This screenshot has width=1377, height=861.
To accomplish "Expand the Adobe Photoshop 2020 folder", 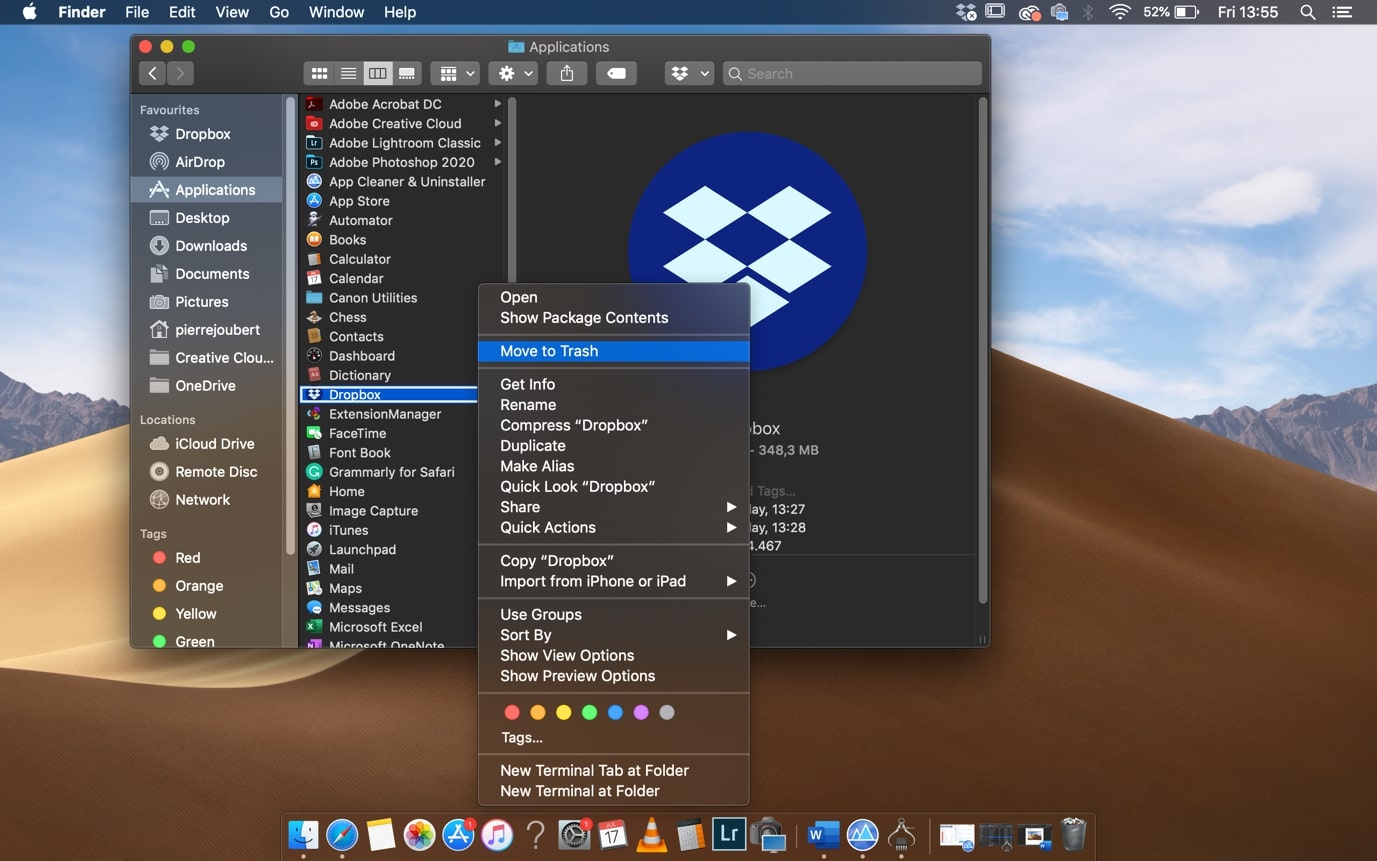I will pos(497,162).
